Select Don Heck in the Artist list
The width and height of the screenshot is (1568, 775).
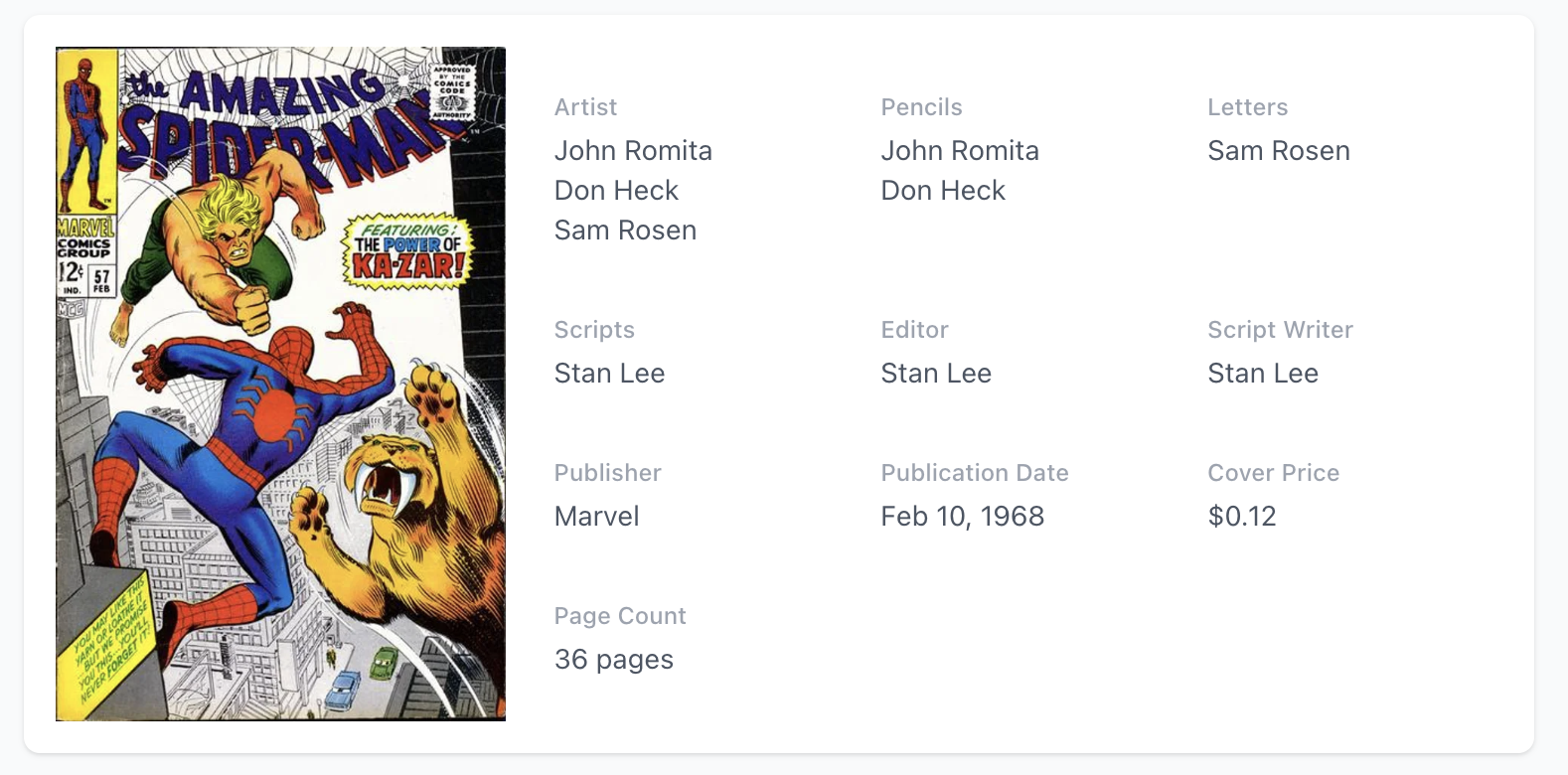point(616,191)
